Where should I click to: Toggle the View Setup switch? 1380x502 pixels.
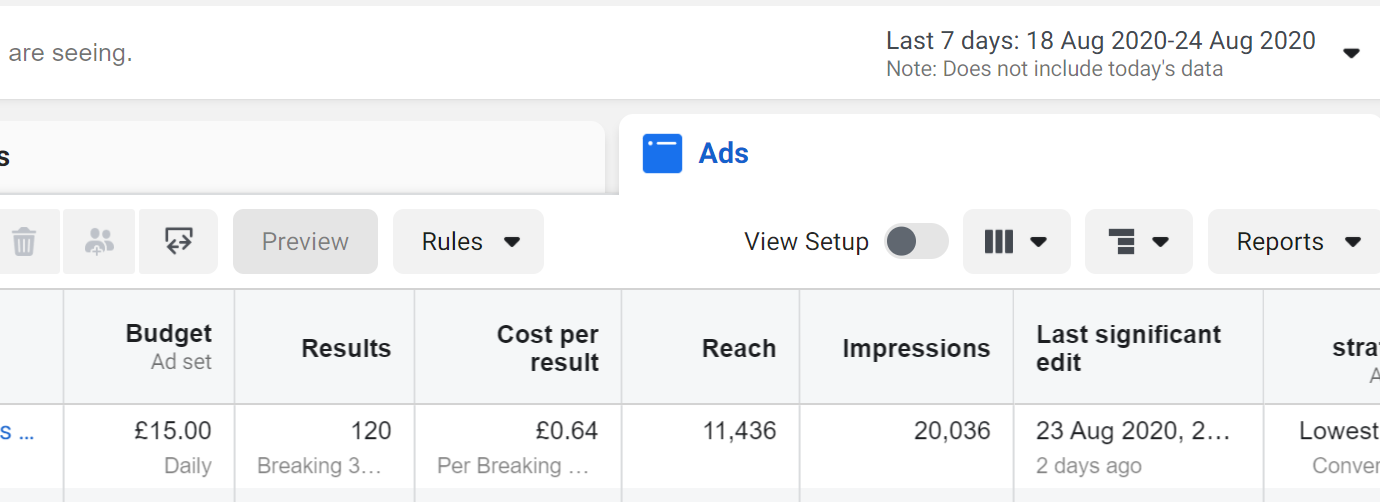(x=915, y=242)
